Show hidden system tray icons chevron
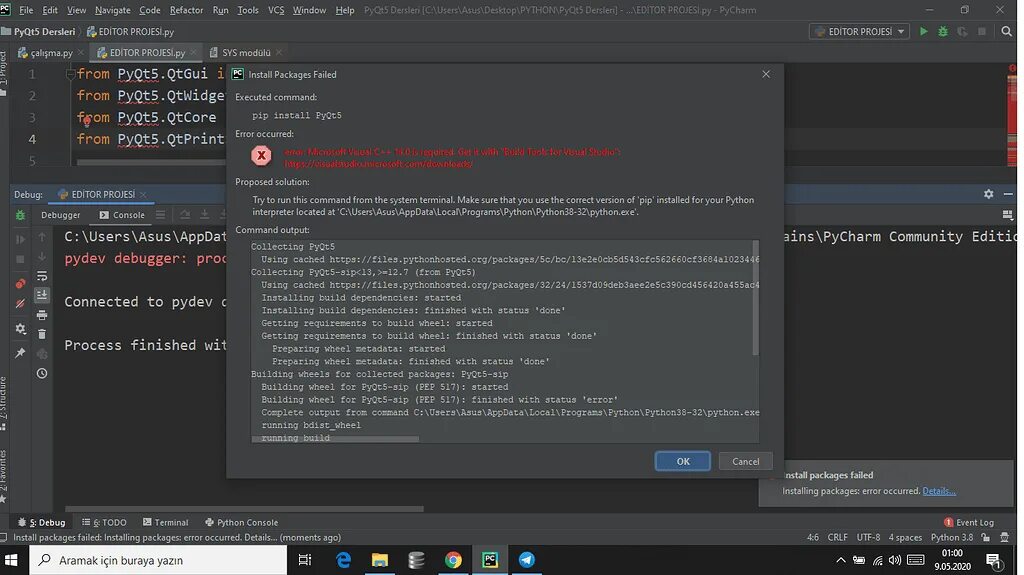Viewport: 1024px width, 575px height. (x=840, y=560)
